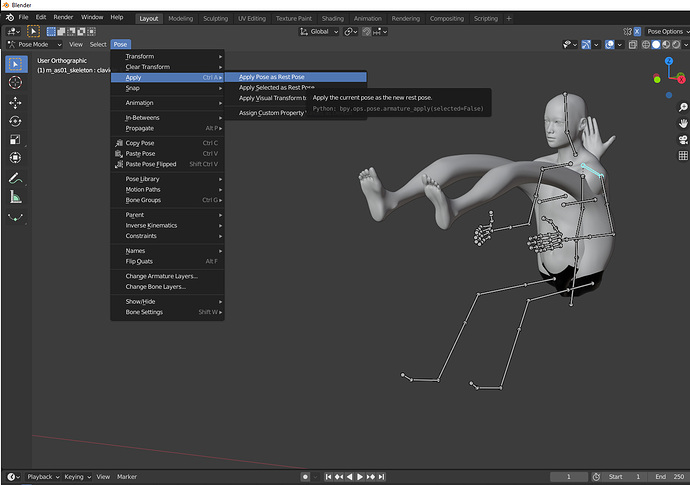
Task: Click the Blender logo menu icon
Action: [x=10, y=18]
